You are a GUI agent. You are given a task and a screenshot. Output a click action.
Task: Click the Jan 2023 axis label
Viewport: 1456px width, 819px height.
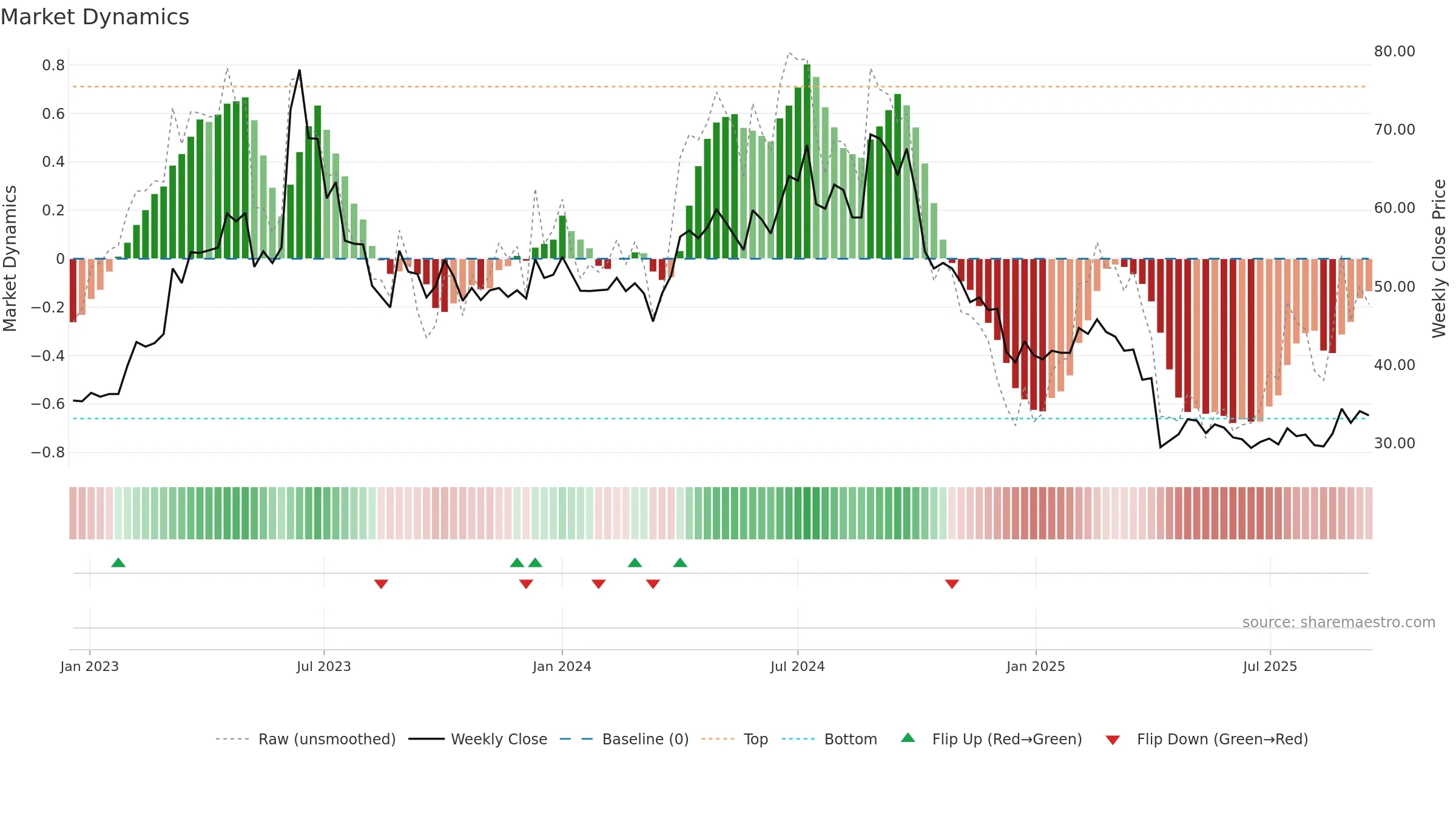(x=90, y=666)
